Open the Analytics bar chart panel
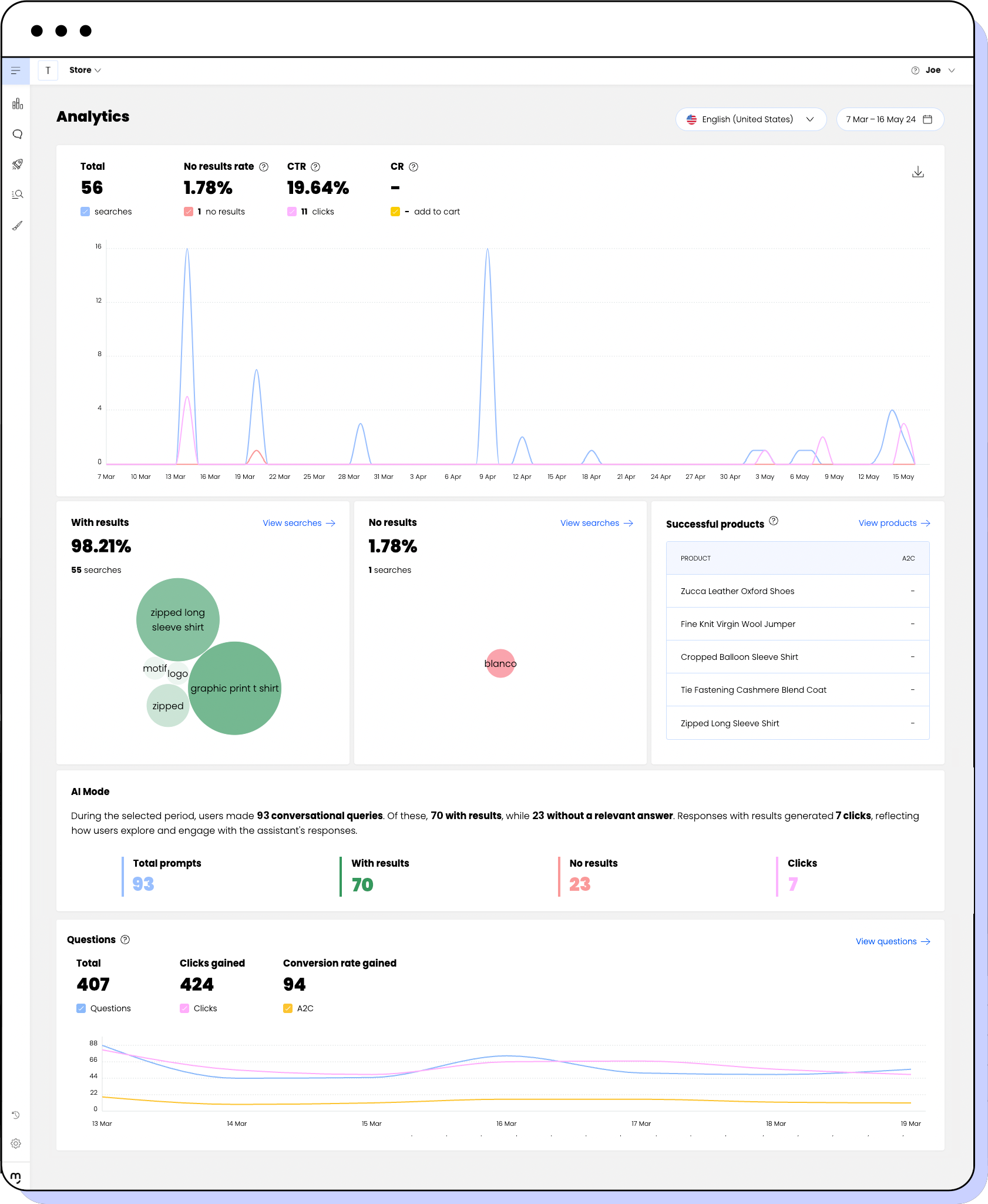Viewport: 988px width, 1204px height. click(x=17, y=103)
